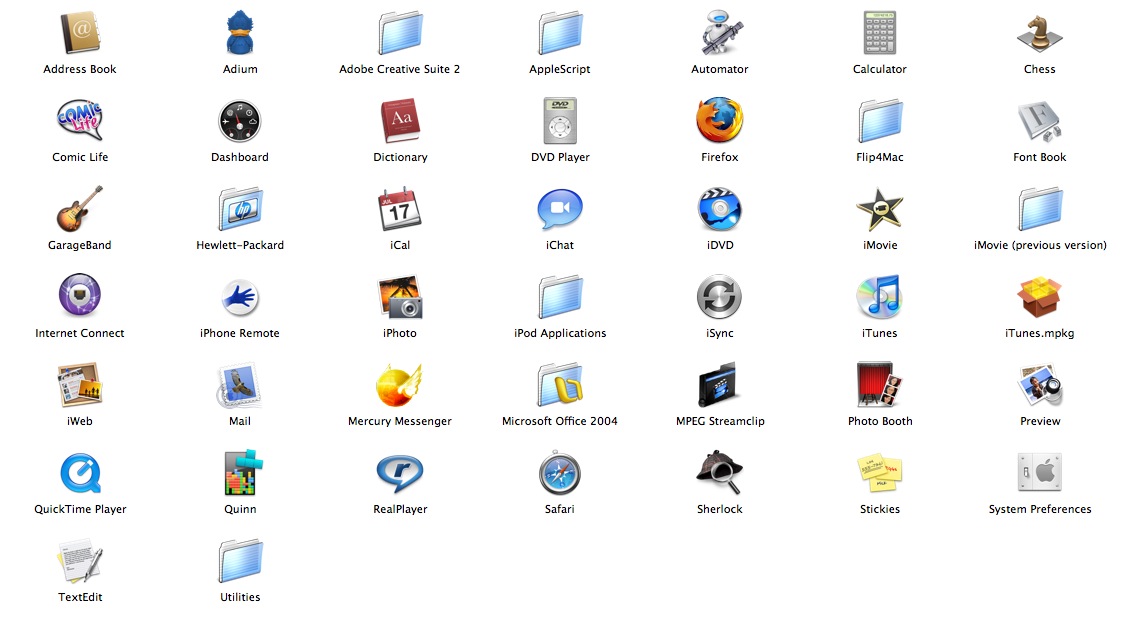
Task: Select the "Utilities" folder name label
Action: [x=241, y=597]
